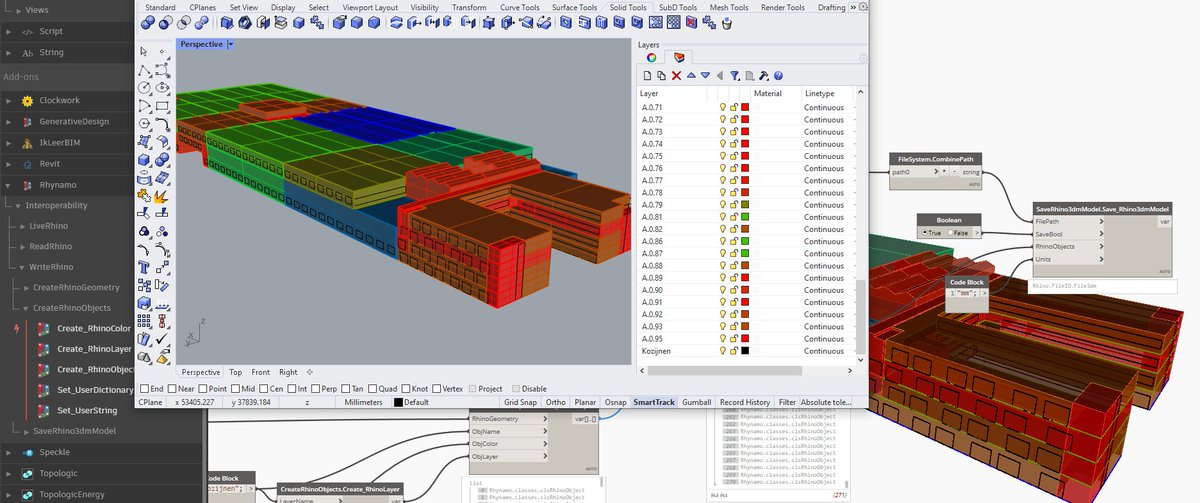Expand the GenerativeDesign add-on

[9, 121]
